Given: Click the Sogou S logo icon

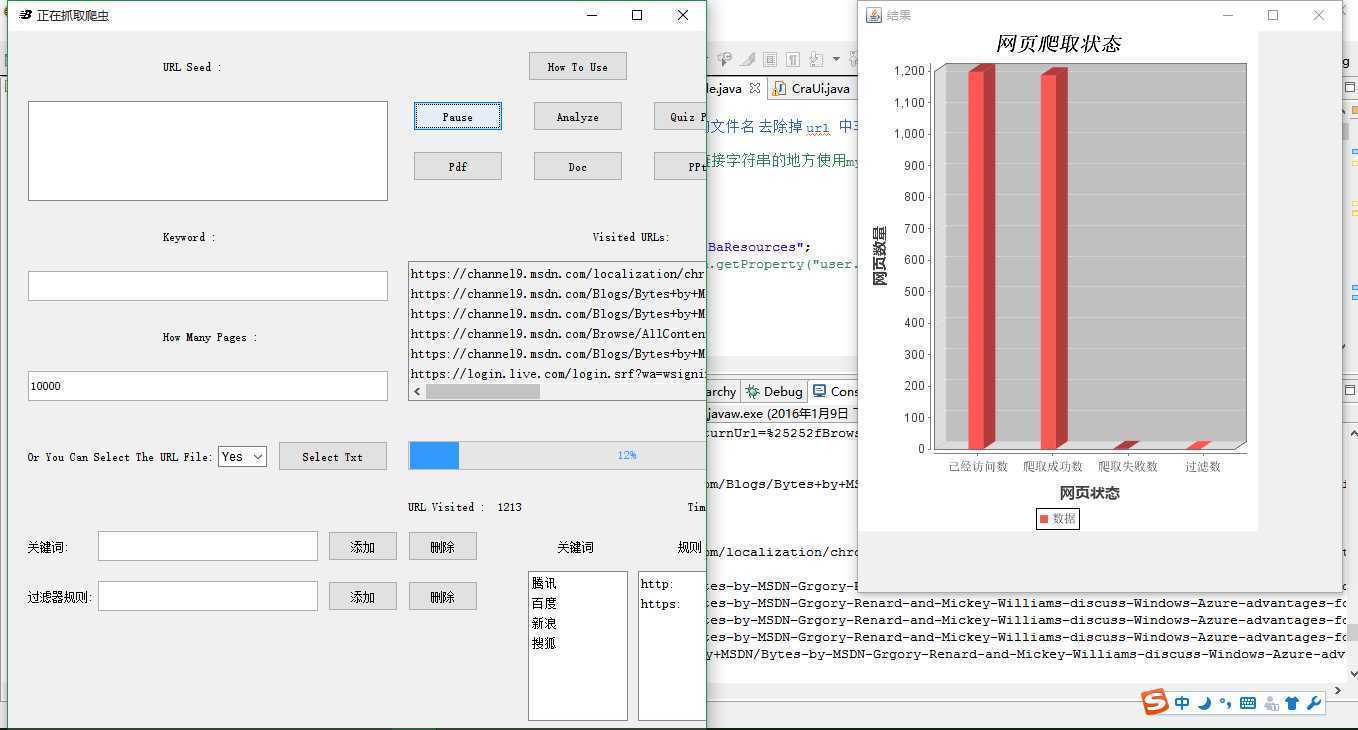Looking at the screenshot, I should point(1155,702).
